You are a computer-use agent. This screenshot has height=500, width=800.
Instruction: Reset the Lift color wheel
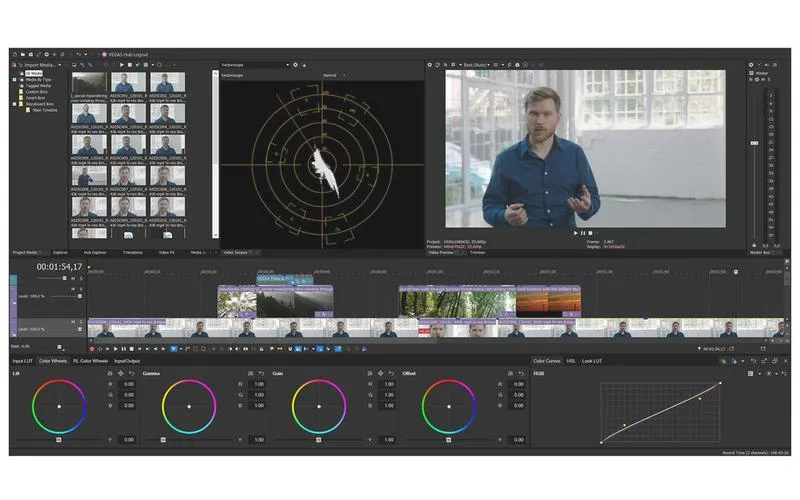[x=132, y=373]
